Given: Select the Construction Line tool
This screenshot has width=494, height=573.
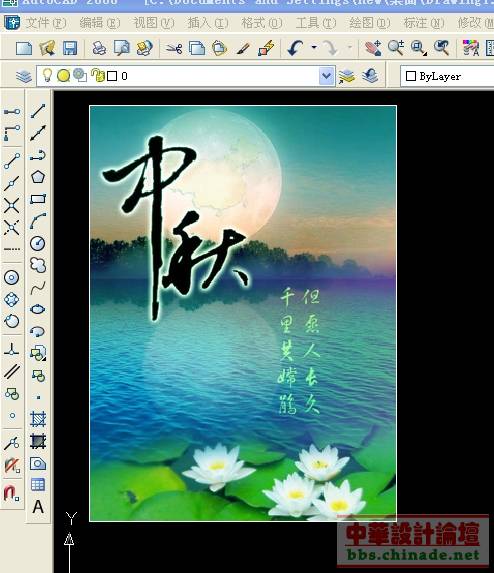Looking at the screenshot, I should pos(38,133).
